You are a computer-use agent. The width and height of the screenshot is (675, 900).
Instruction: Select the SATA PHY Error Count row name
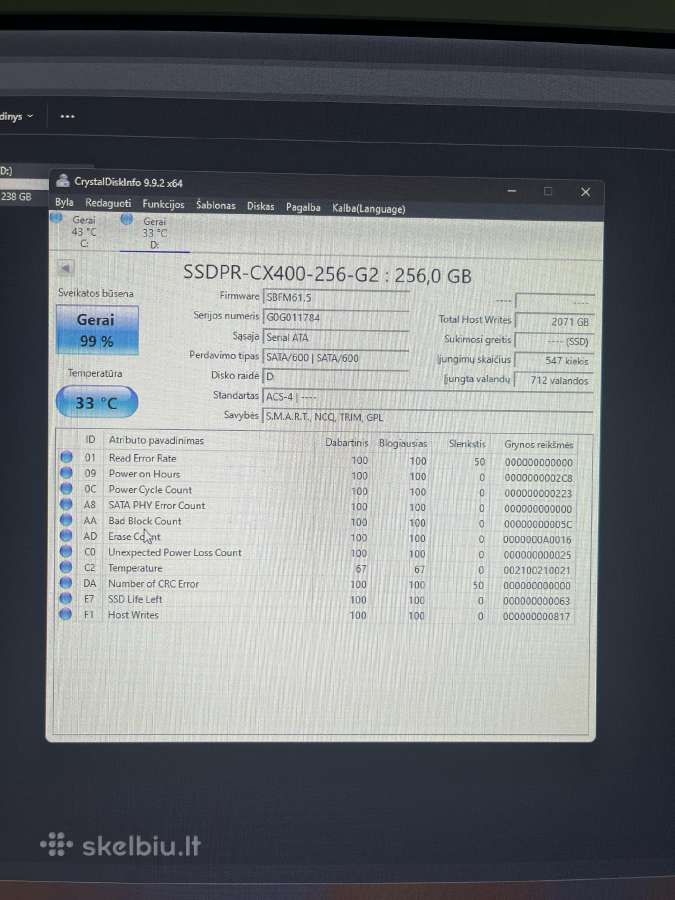157,505
